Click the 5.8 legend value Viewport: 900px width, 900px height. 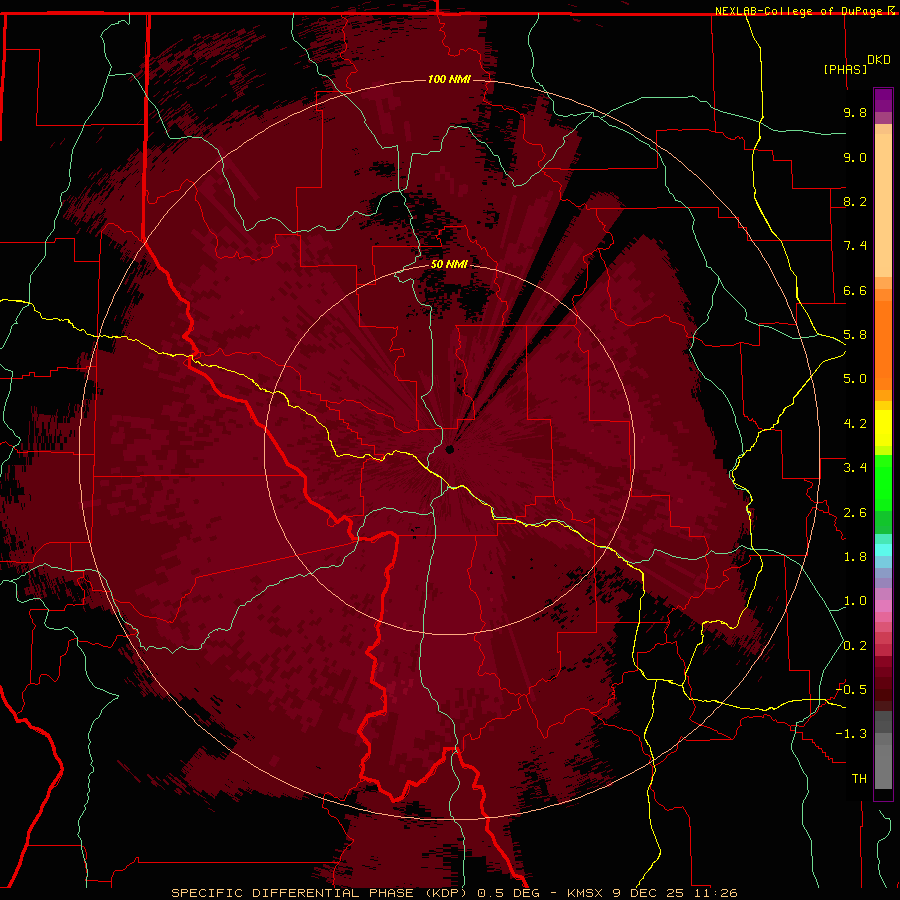(855, 335)
